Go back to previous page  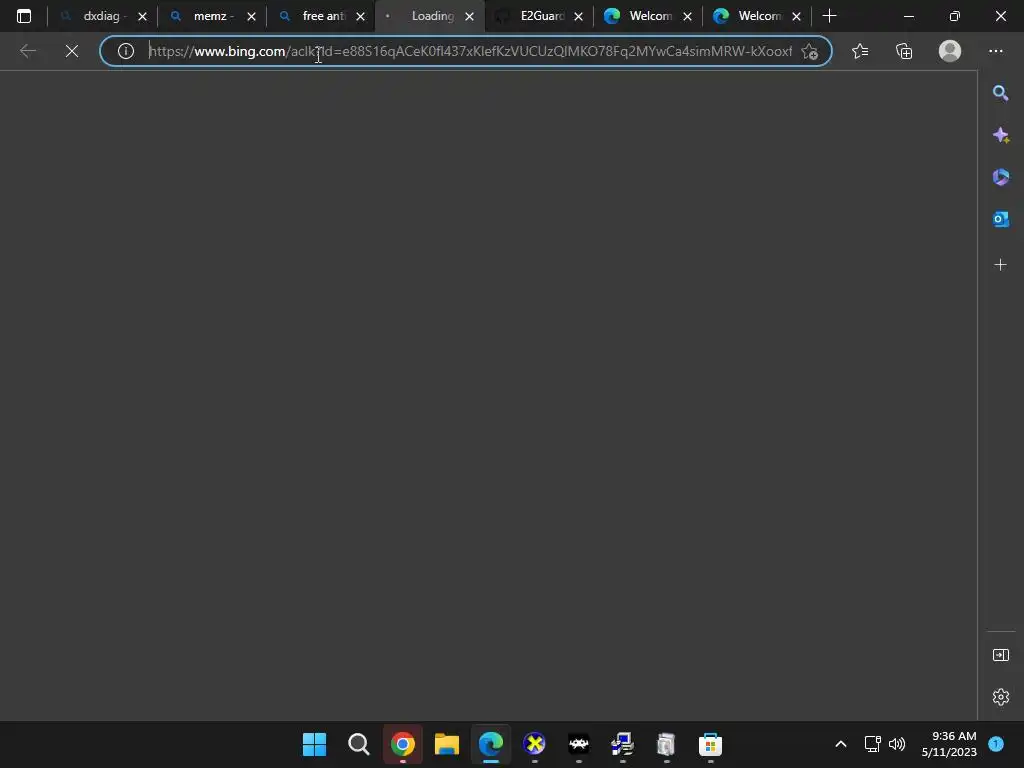(x=27, y=51)
